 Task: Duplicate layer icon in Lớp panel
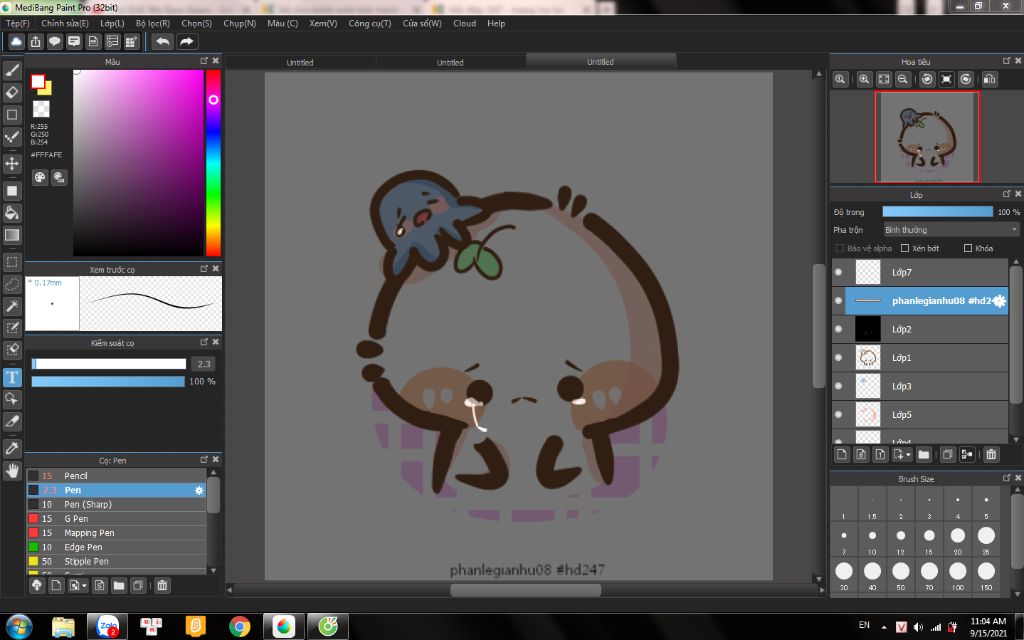[x=948, y=454]
